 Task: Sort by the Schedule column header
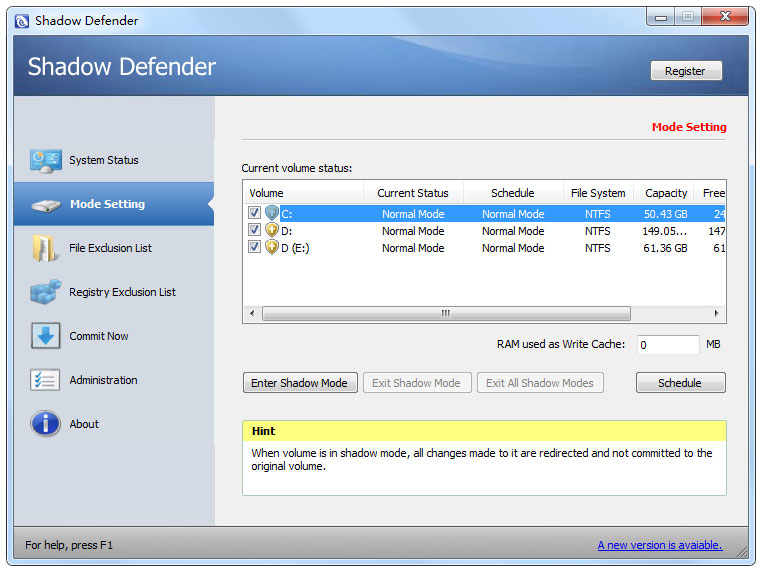513,193
